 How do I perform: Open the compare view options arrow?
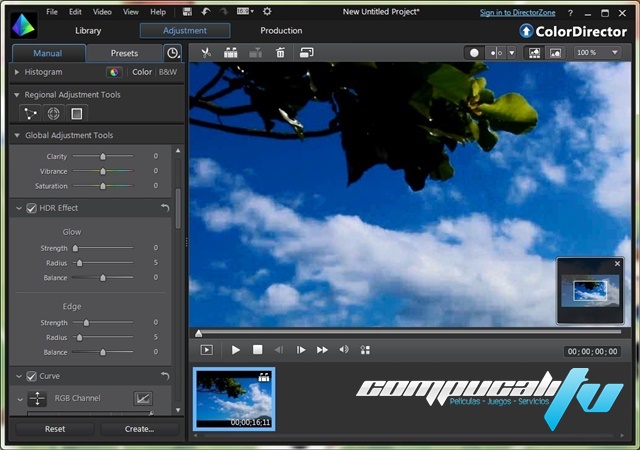tap(511, 53)
